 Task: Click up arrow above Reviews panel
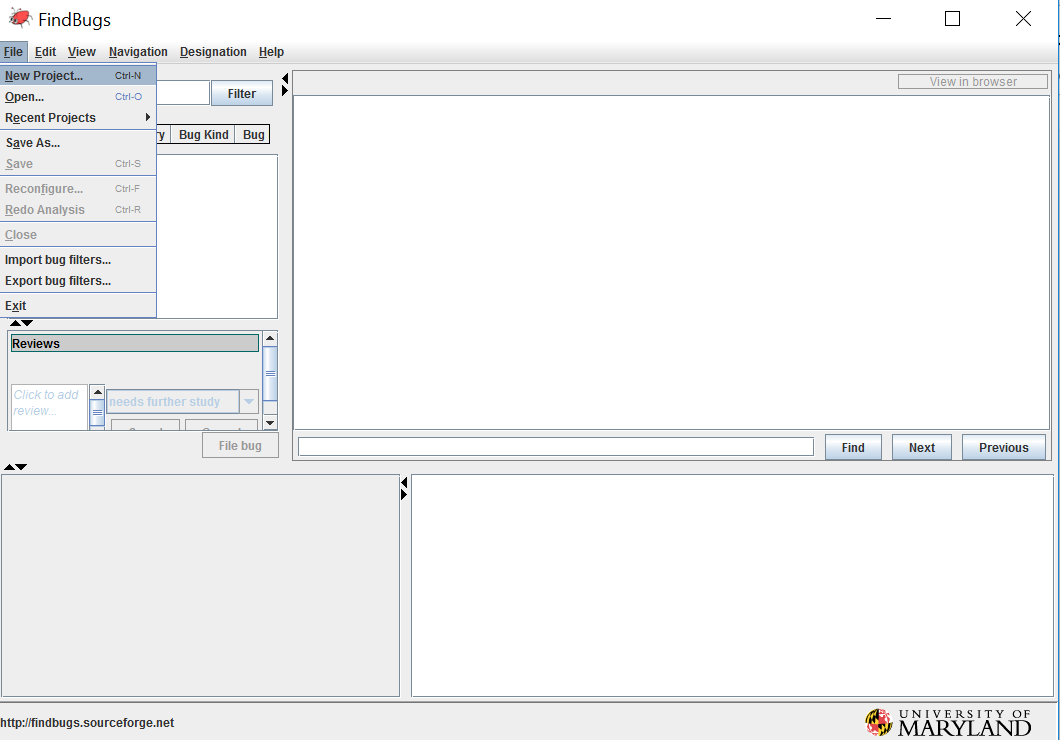pos(15,323)
